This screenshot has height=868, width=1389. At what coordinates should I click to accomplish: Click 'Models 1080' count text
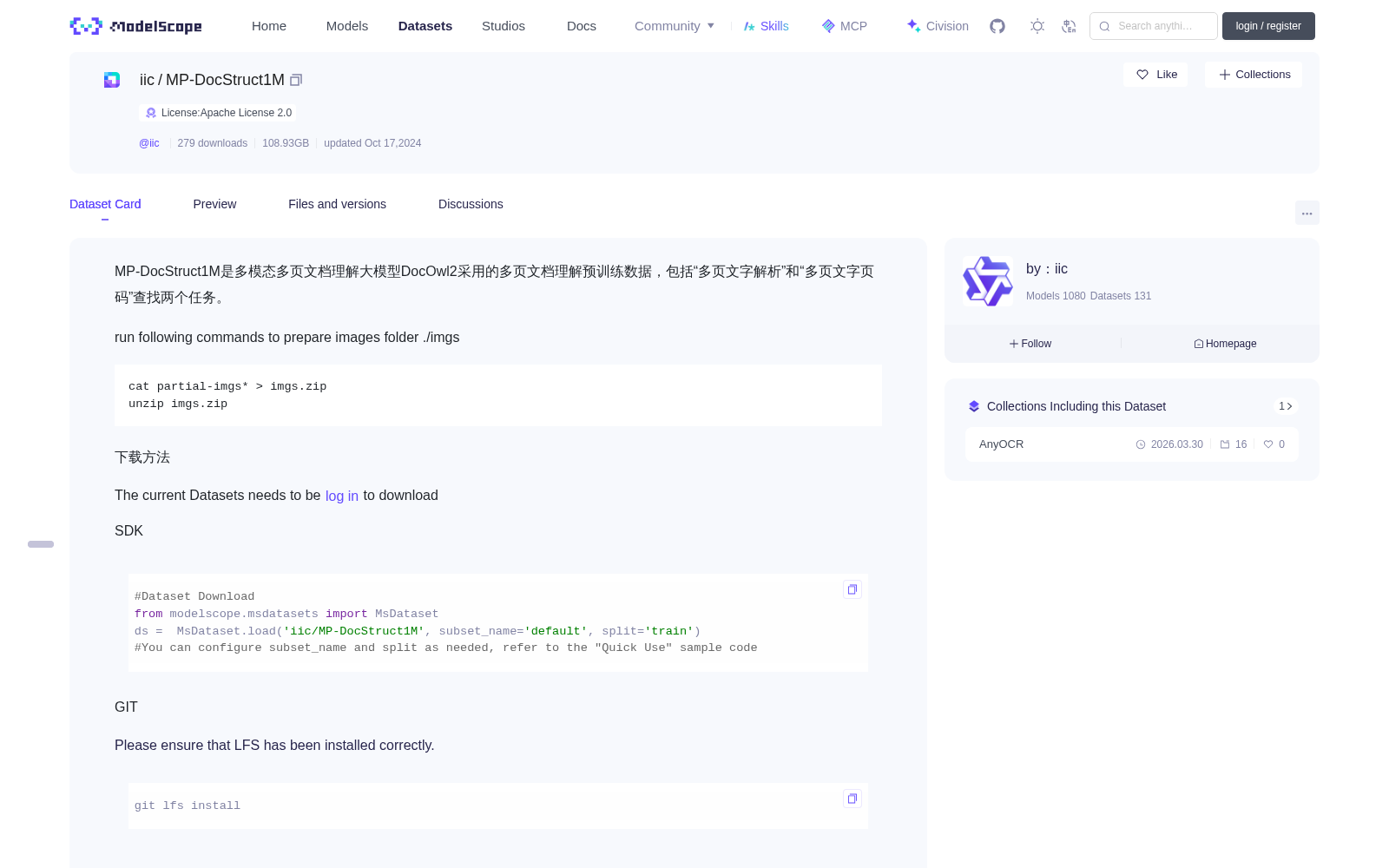(1056, 296)
